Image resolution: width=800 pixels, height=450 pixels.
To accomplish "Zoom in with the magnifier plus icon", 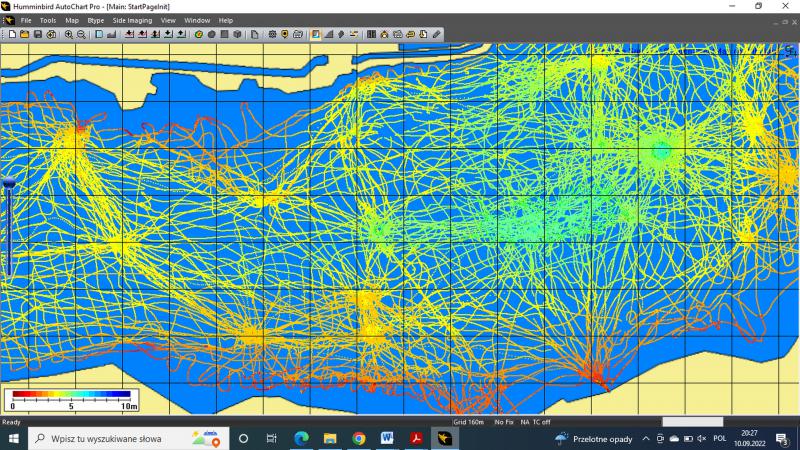I will click(69, 34).
